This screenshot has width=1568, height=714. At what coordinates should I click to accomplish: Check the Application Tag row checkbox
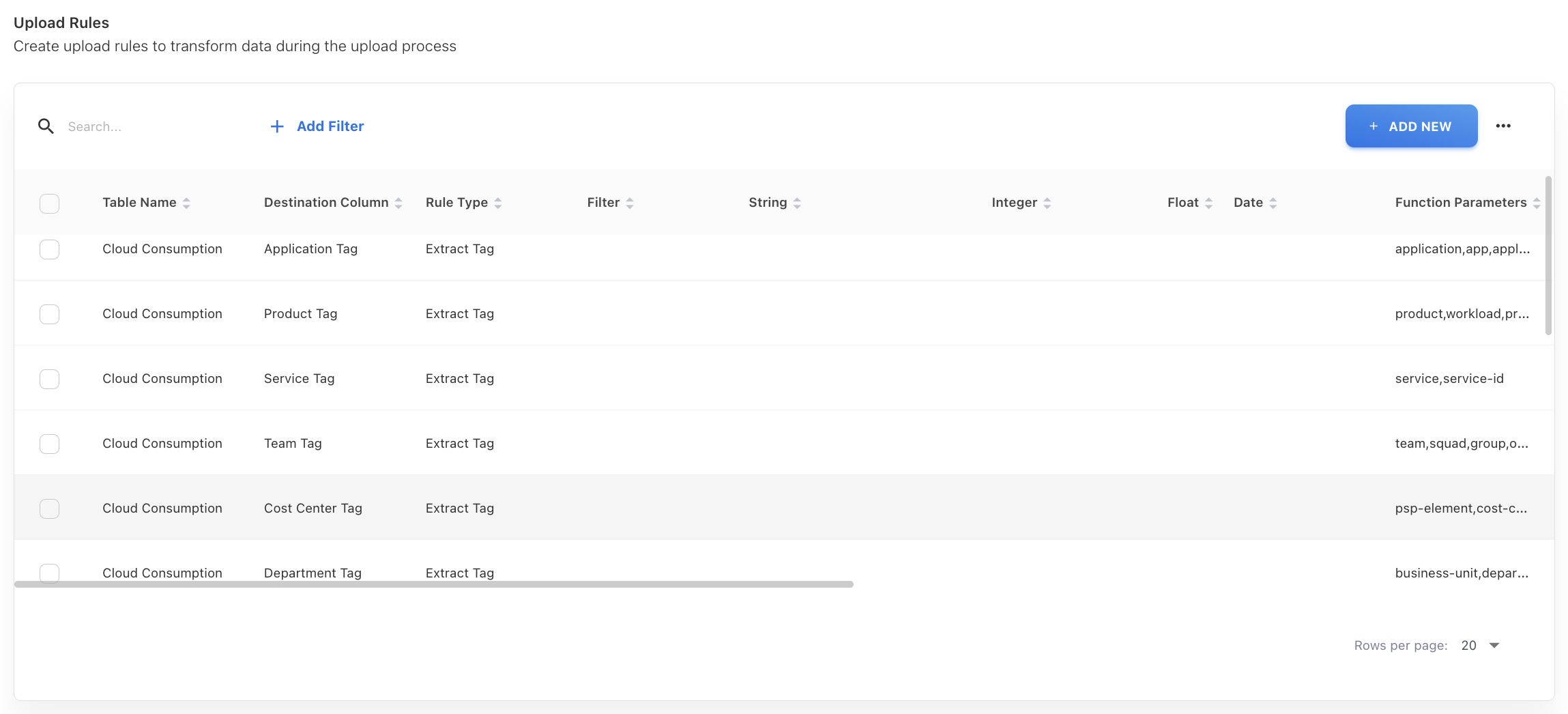49,249
